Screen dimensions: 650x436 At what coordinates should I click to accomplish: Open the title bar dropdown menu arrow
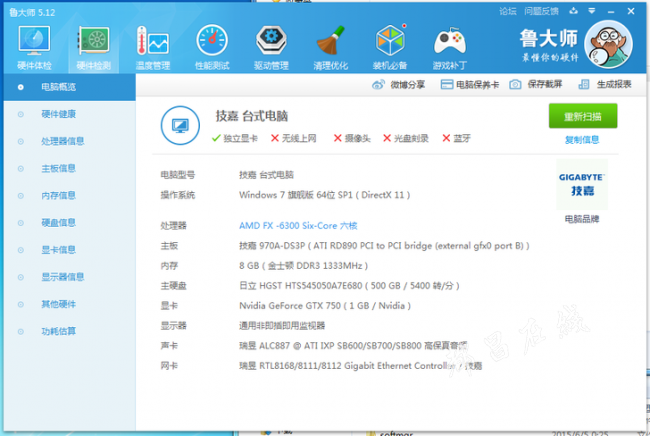tap(592, 11)
